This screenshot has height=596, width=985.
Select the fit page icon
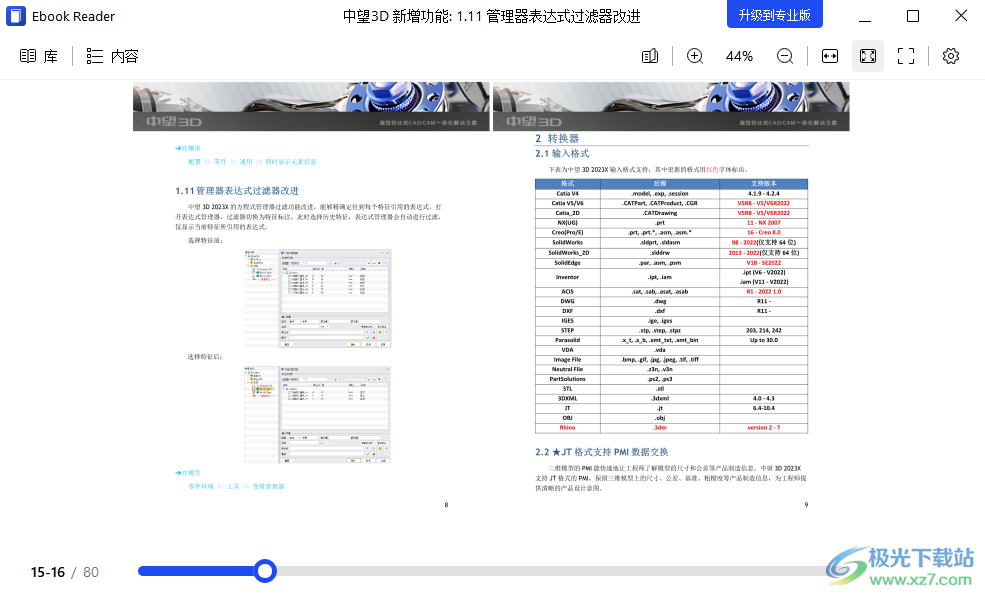coord(868,56)
